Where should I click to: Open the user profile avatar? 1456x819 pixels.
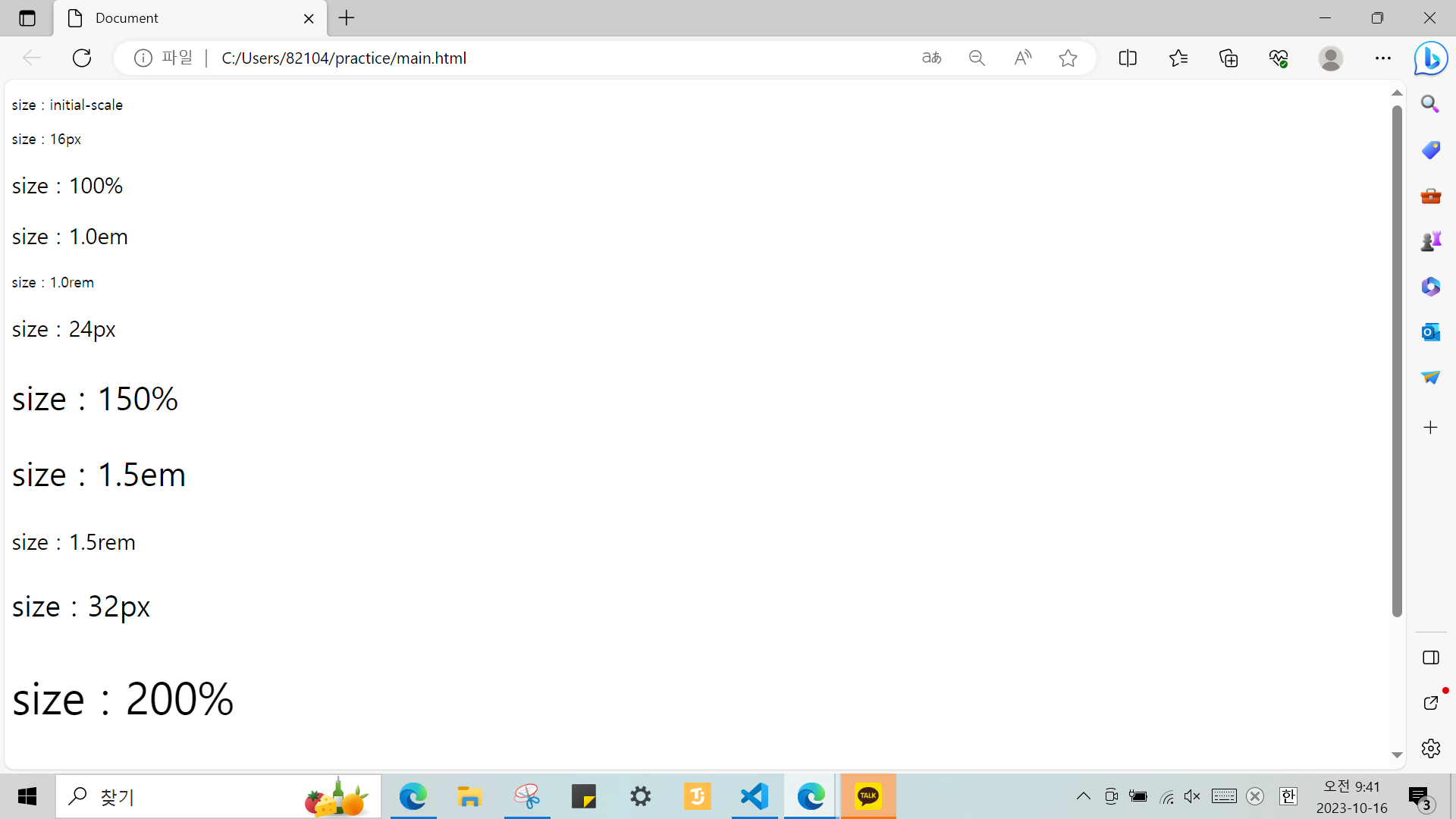coord(1331,58)
